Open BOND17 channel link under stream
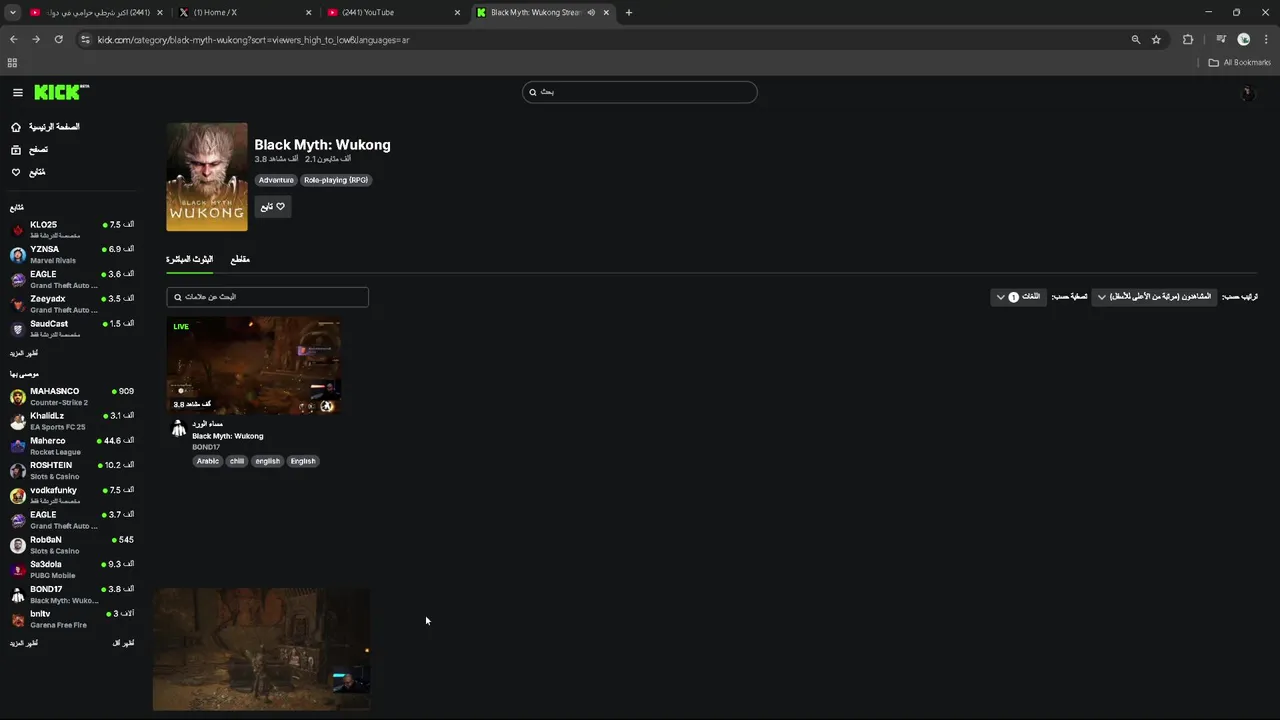 tap(206, 447)
